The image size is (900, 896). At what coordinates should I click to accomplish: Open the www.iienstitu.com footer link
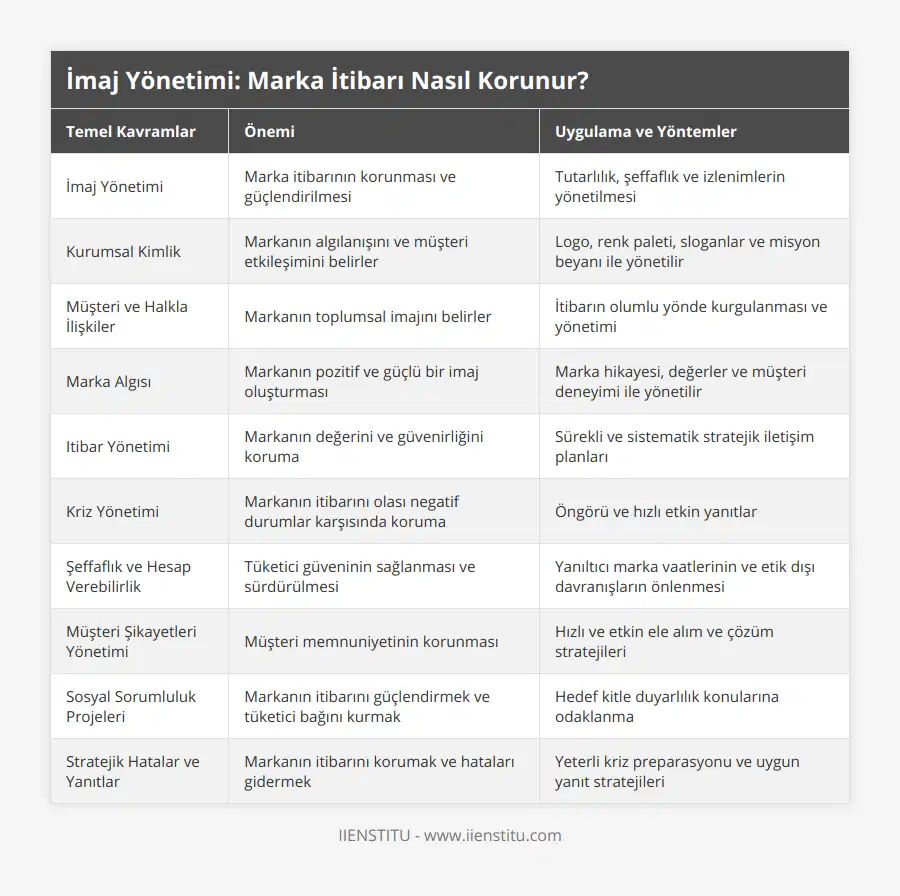click(x=492, y=836)
